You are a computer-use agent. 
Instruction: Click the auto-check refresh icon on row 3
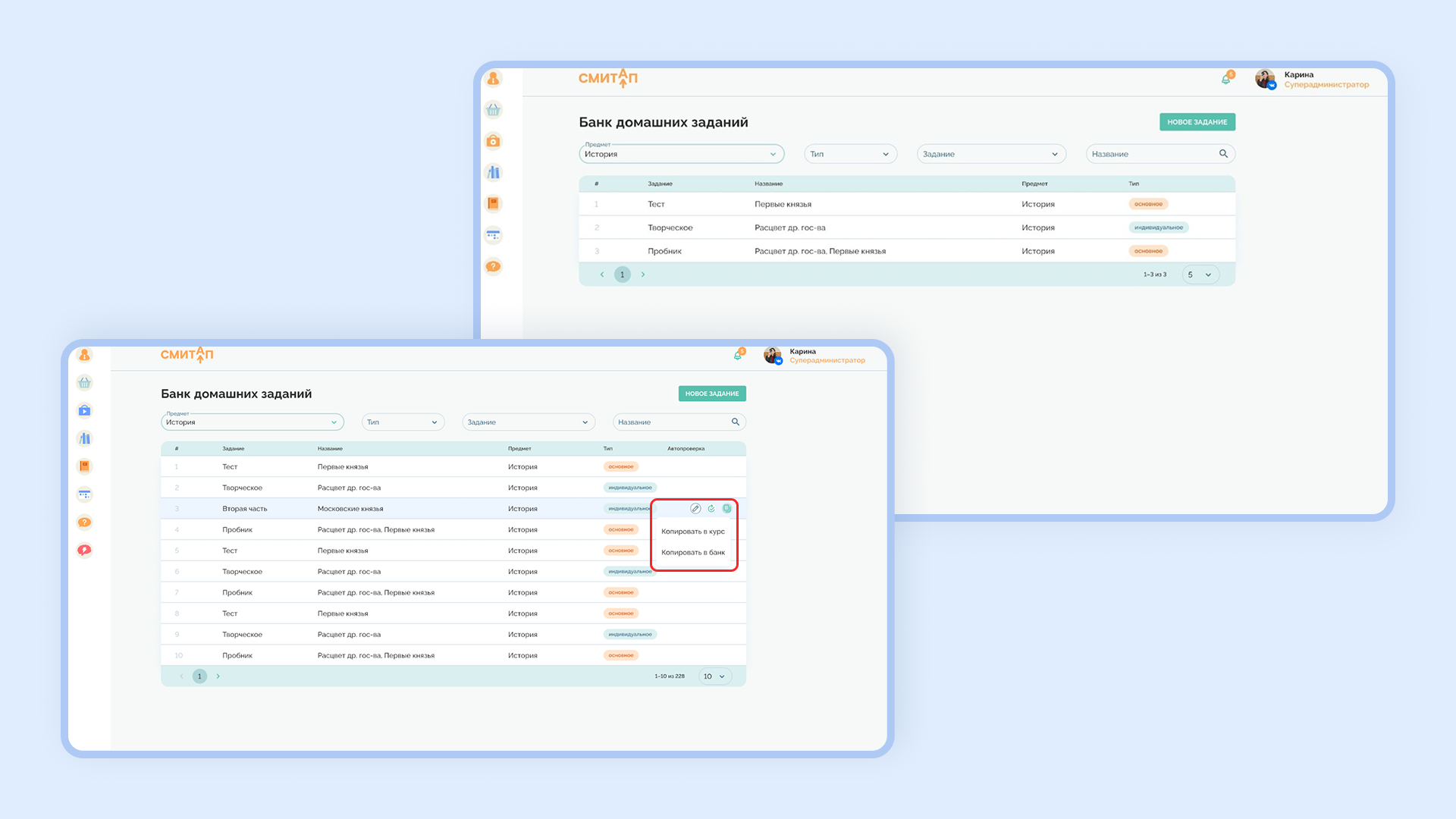(x=711, y=509)
